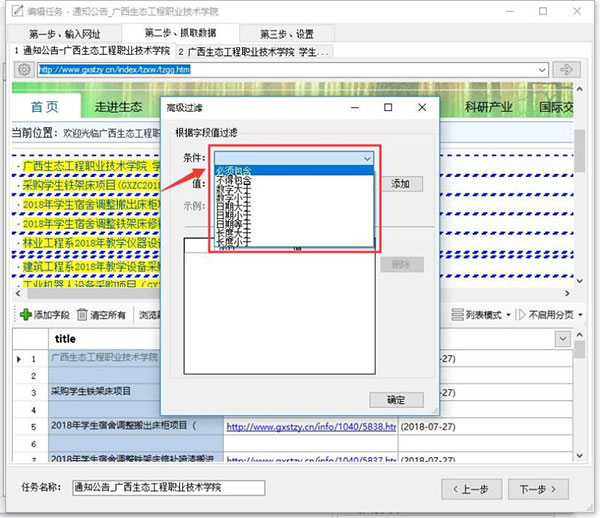Screen dimensions: 600x518
Task: Click webpage link 林业工程系2018年教学仪器
Action: (91, 243)
